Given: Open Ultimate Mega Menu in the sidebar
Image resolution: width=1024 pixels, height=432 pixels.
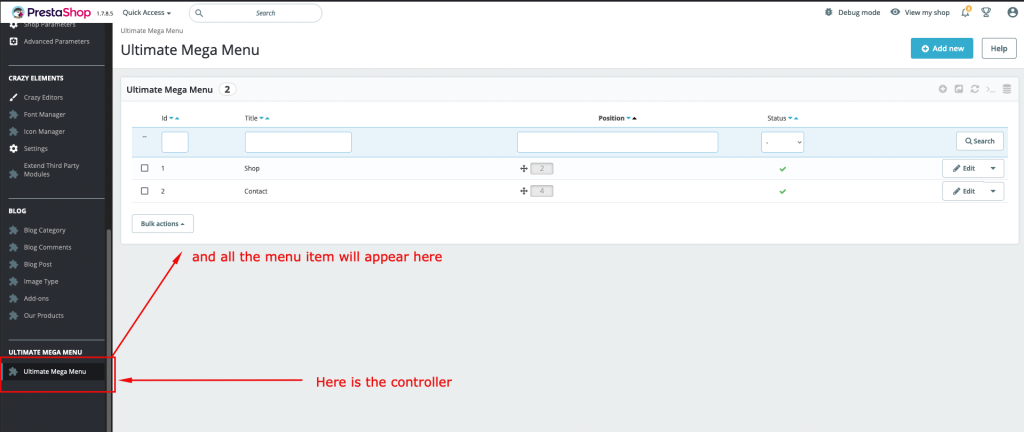Looking at the screenshot, I should tap(54, 371).
